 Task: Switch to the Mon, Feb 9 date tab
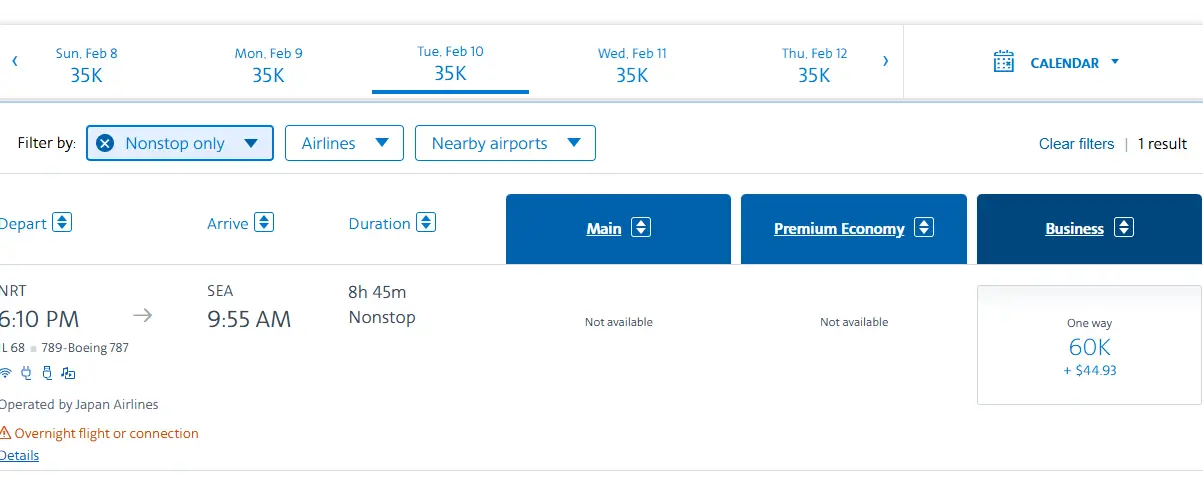tap(268, 64)
